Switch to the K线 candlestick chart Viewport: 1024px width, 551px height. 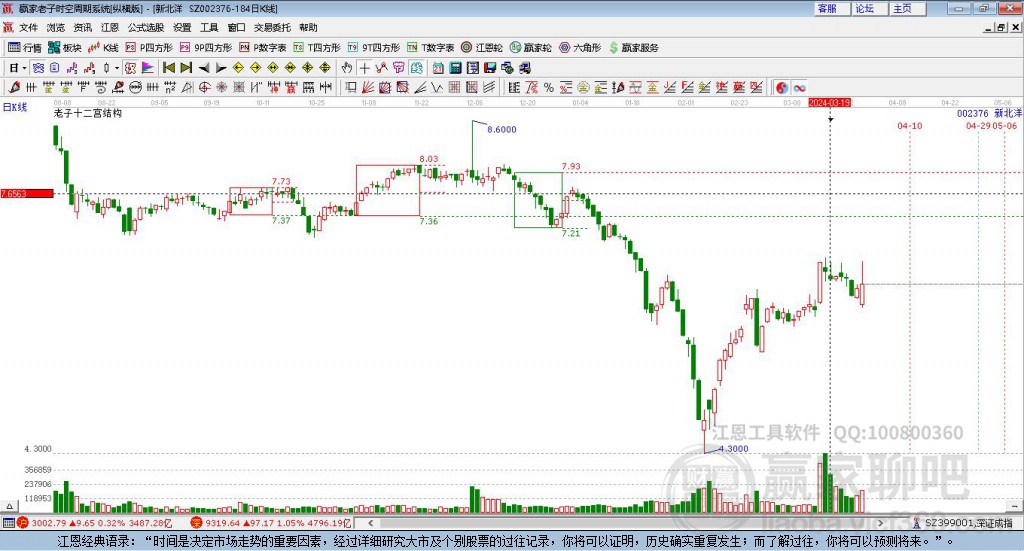103,48
